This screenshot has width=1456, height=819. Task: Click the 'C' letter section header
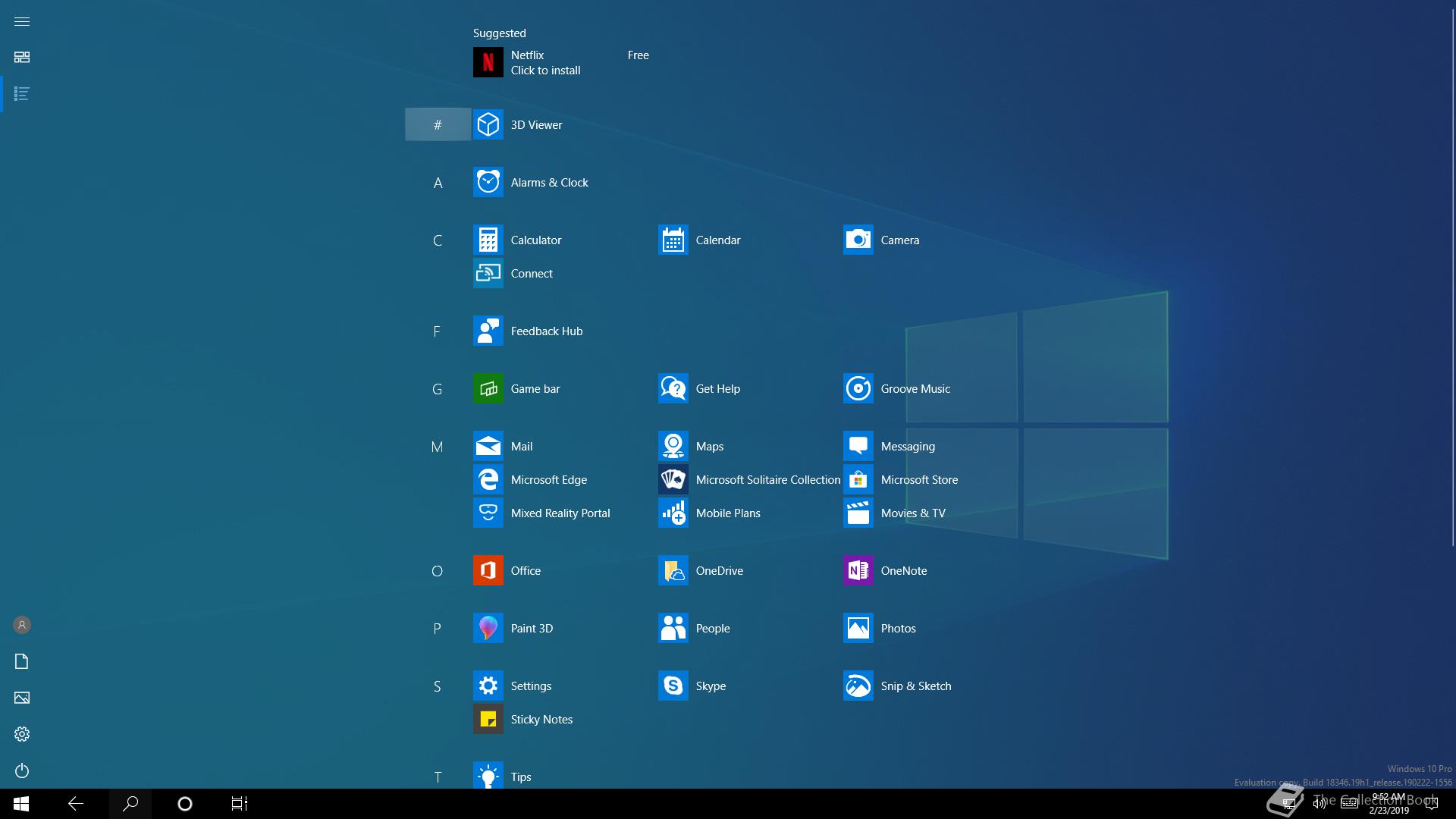438,240
